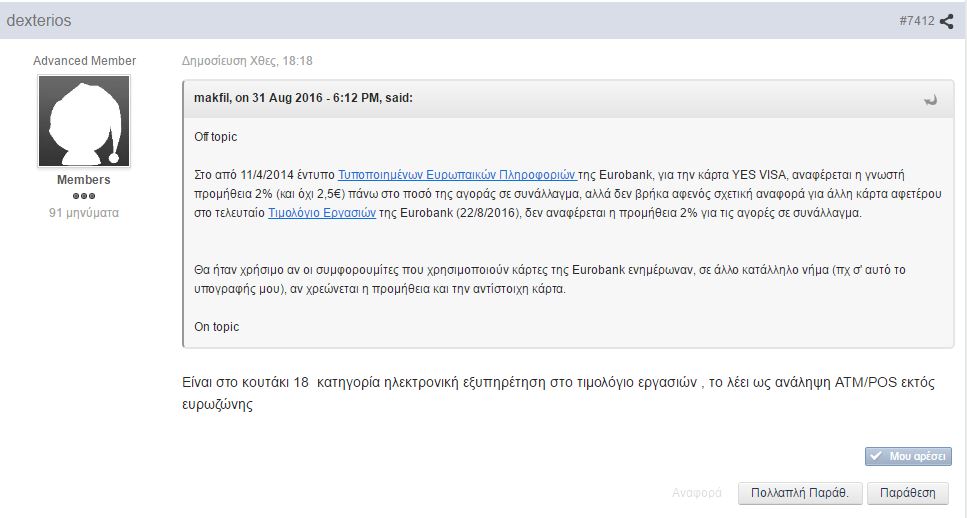The height and width of the screenshot is (518, 967).
Task: Open dexterios avatar image
Action: tap(84, 121)
